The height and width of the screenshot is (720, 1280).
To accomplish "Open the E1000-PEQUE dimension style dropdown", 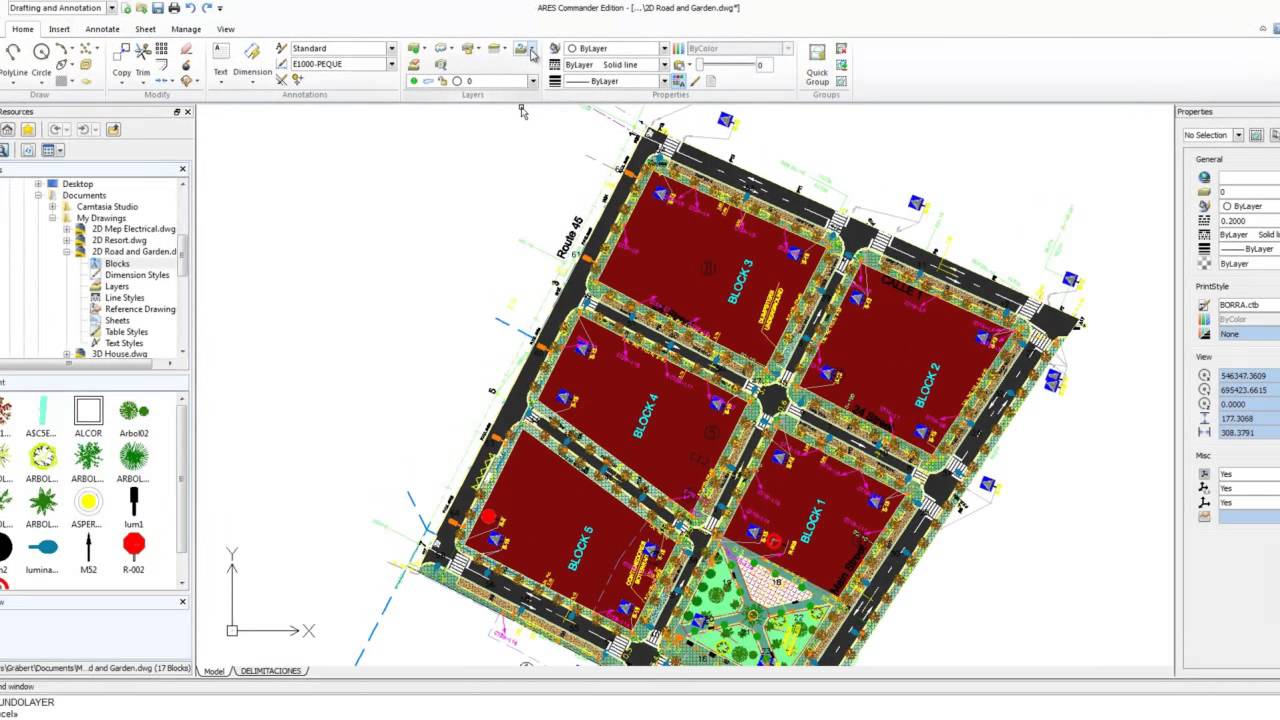I will tap(391, 64).
